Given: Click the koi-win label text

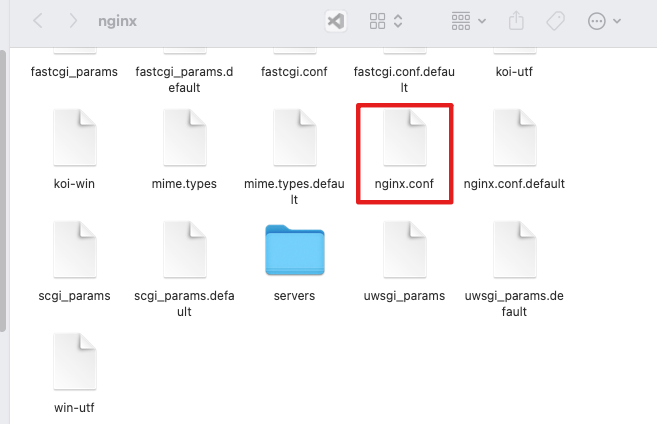Looking at the screenshot, I should pos(74,184).
